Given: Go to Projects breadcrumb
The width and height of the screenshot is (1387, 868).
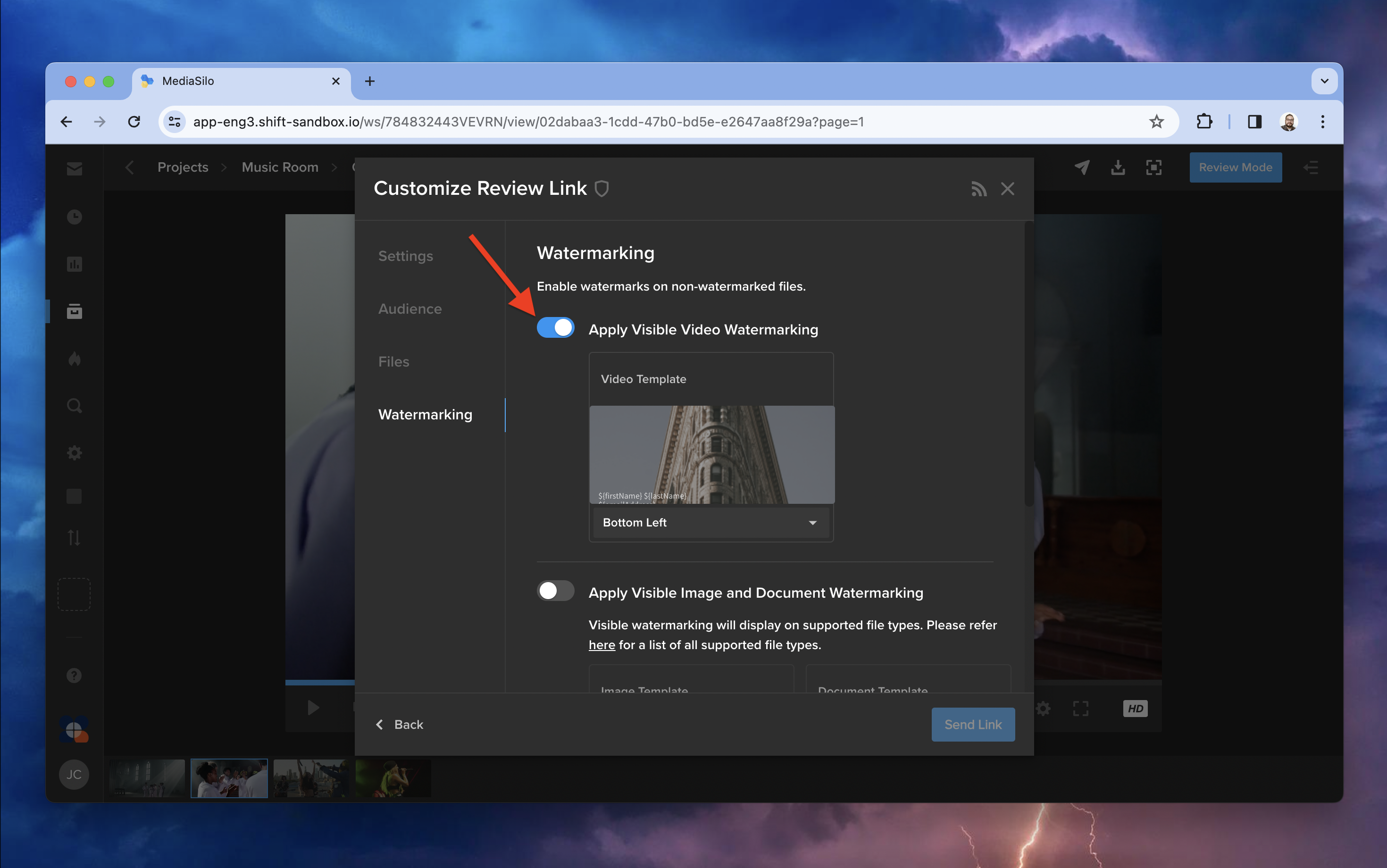Looking at the screenshot, I should pos(183,167).
